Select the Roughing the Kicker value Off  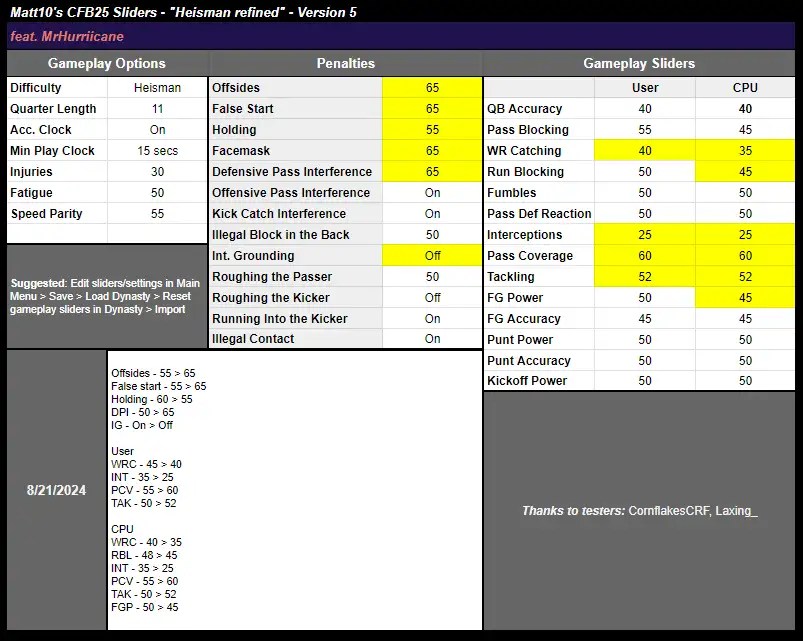coord(432,297)
